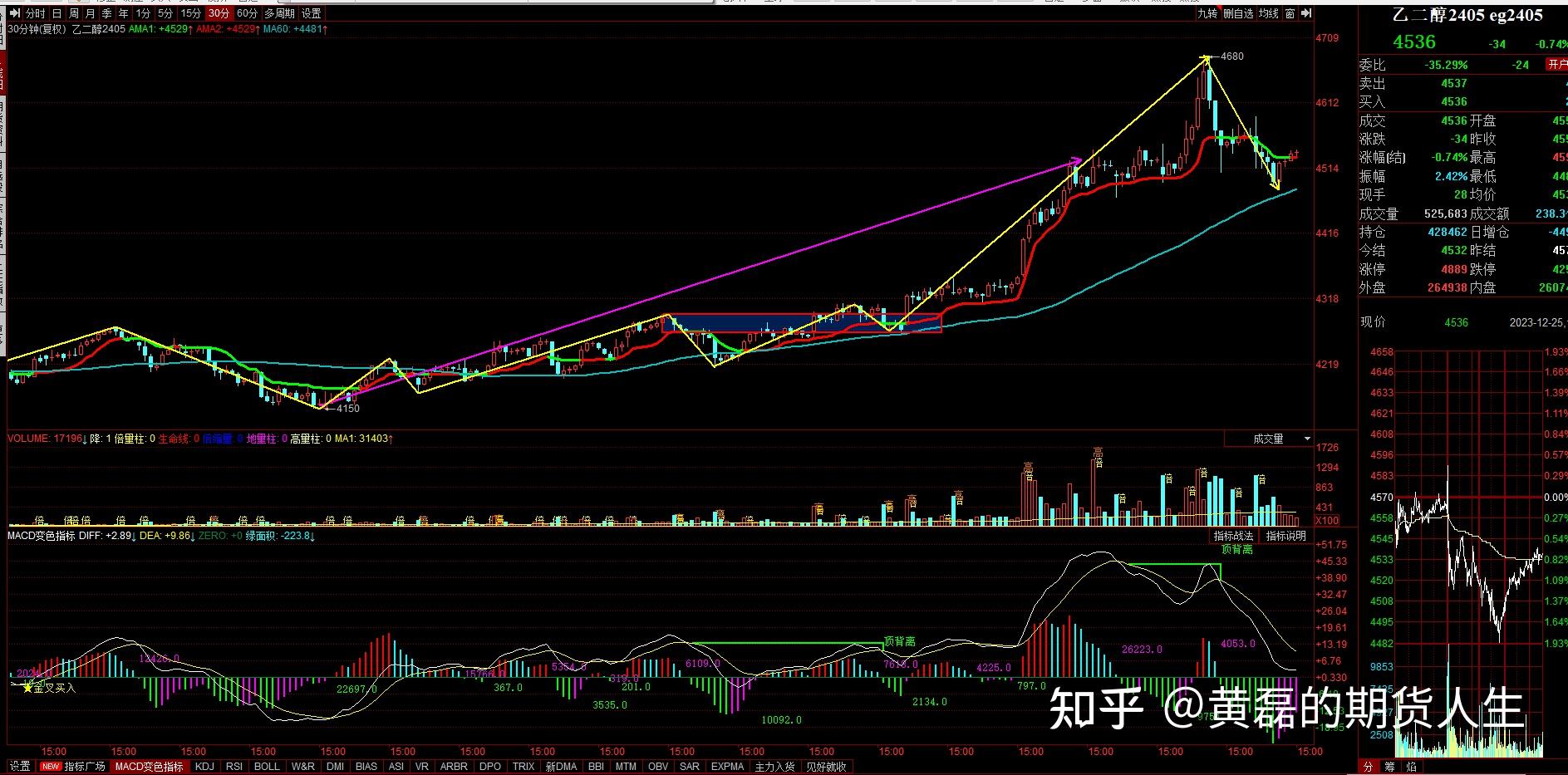Viewport: 1568px width, 775px height.
Task: Select the 分 tab under the mini chart
Action: click(x=1369, y=767)
